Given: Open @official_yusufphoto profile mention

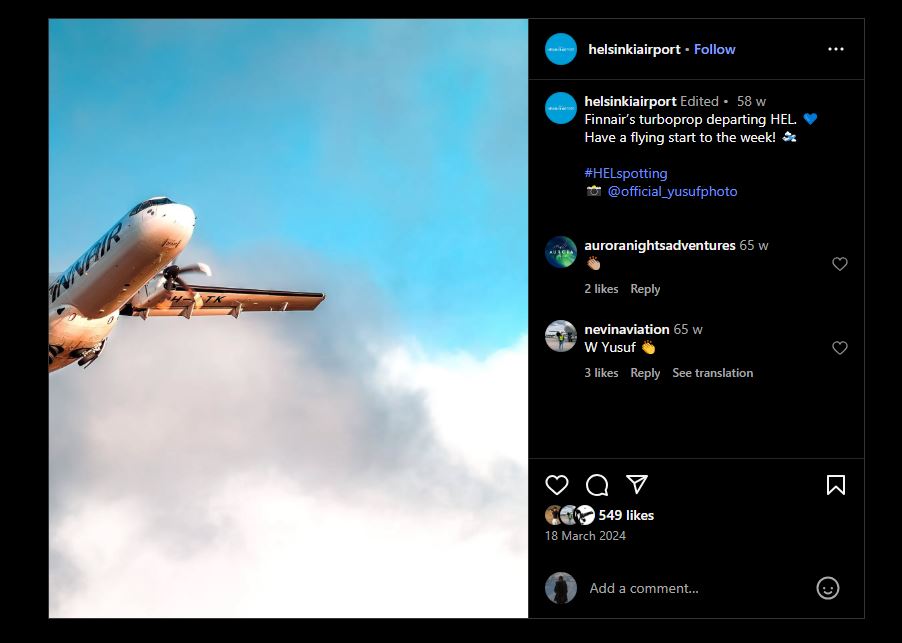Looking at the screenshot, I should pos(672,192).
